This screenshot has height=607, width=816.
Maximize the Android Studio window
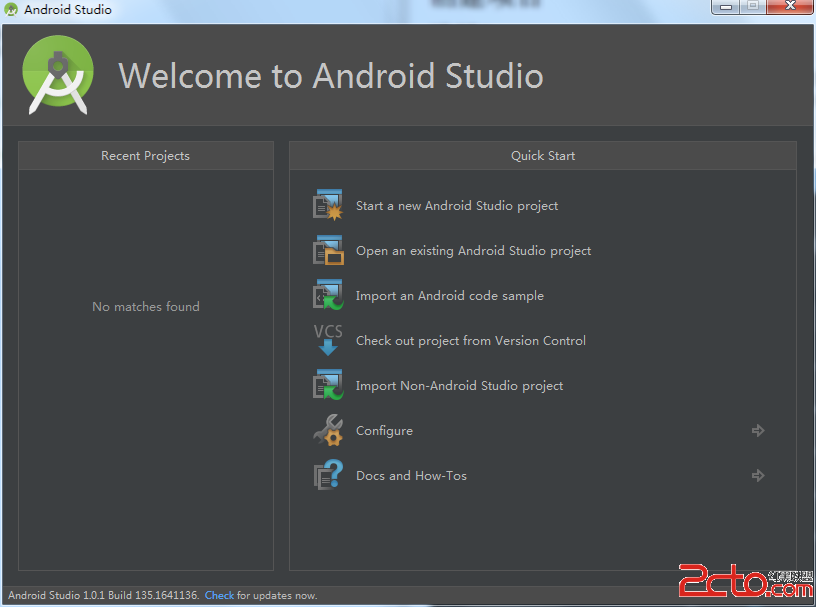(753, 7)
